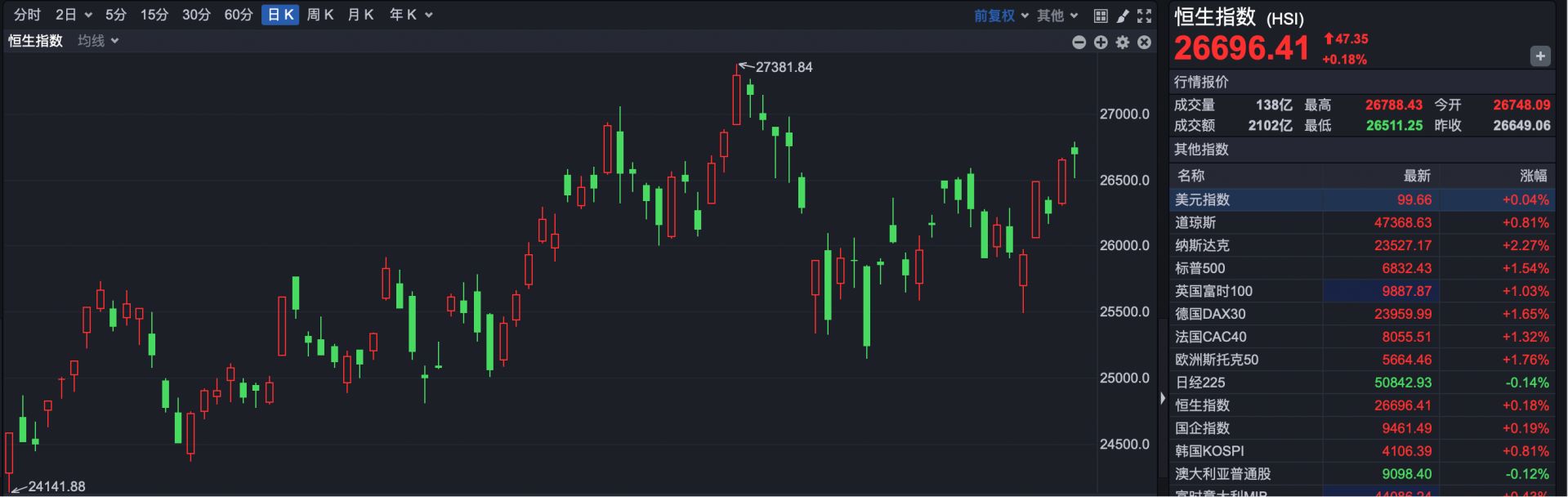Screen dimensions: 1568x497
Task: Close the chart panel with X icon
Action: click(x=1145, y=43)
